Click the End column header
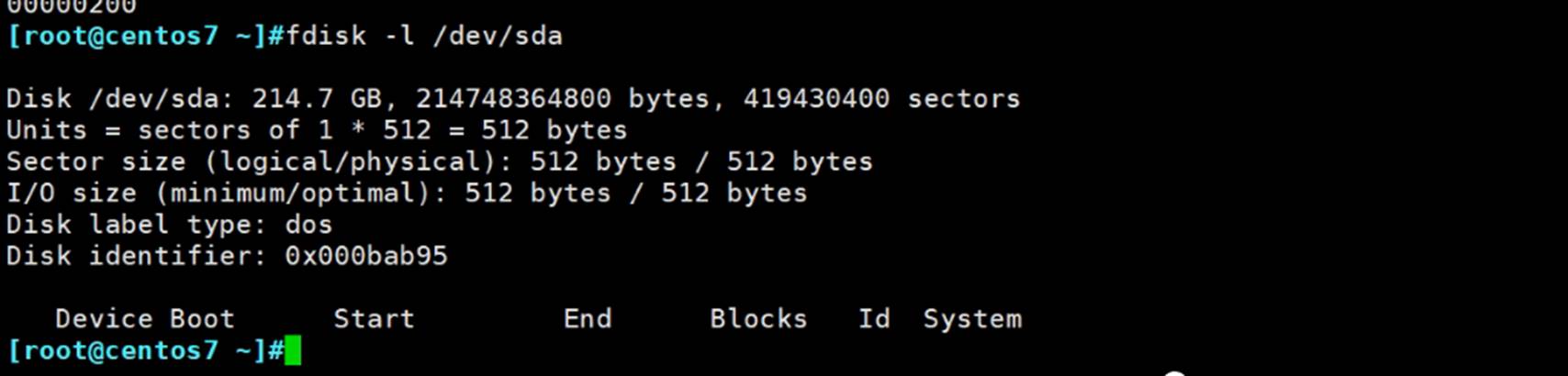The width and height of the screenshot is (1568, 376). (x=587, y=318)
